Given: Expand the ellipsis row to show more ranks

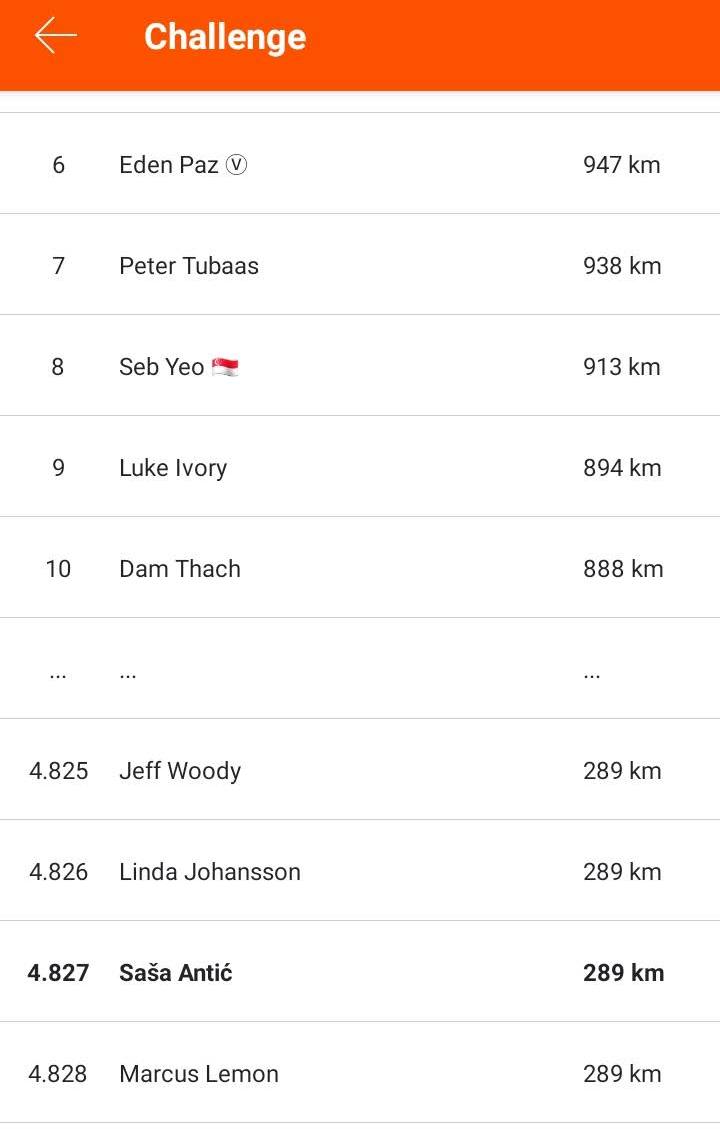Looking at the screenshot, I should [360, 668].
